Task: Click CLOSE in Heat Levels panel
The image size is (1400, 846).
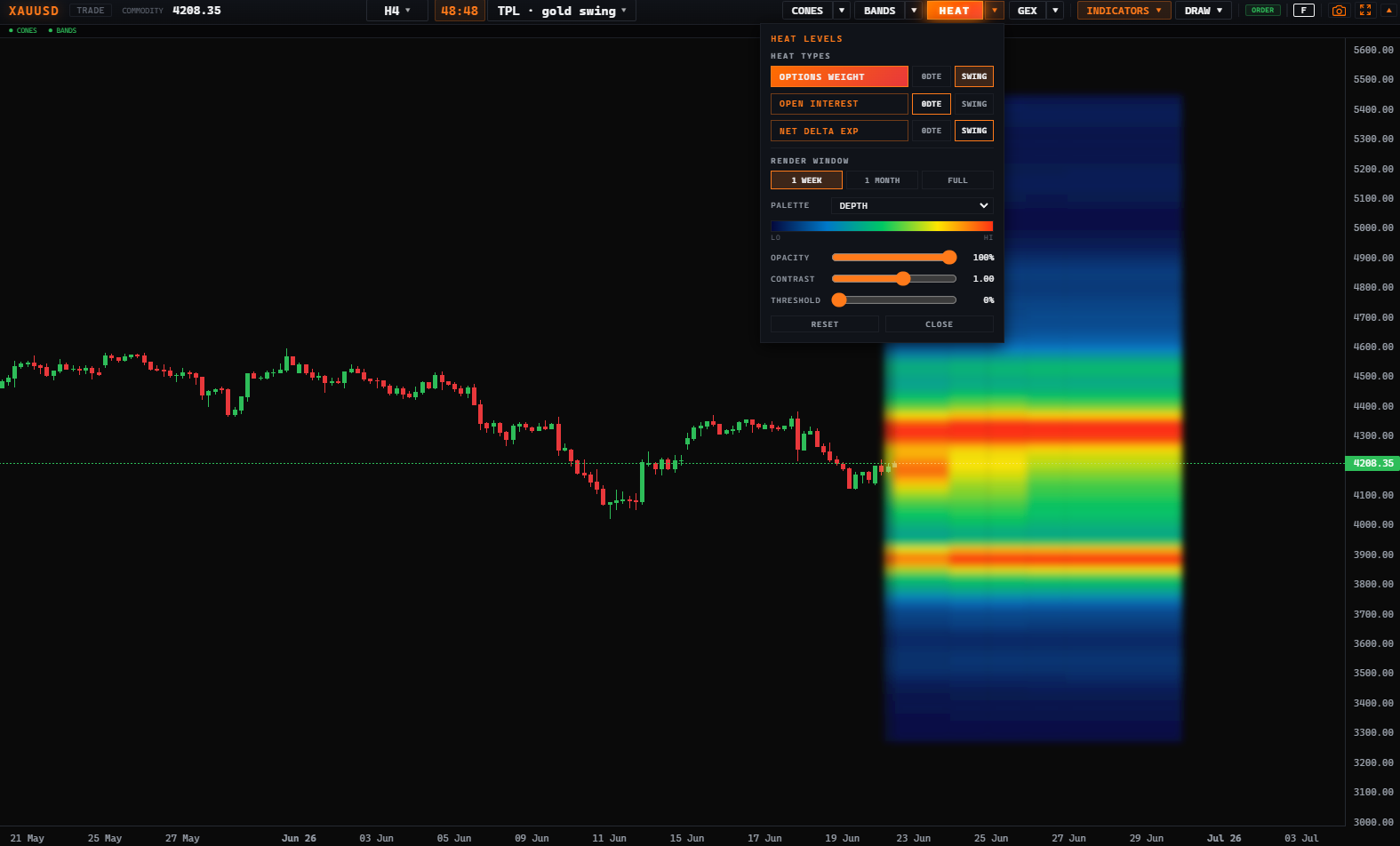Action: pos(940,324)
